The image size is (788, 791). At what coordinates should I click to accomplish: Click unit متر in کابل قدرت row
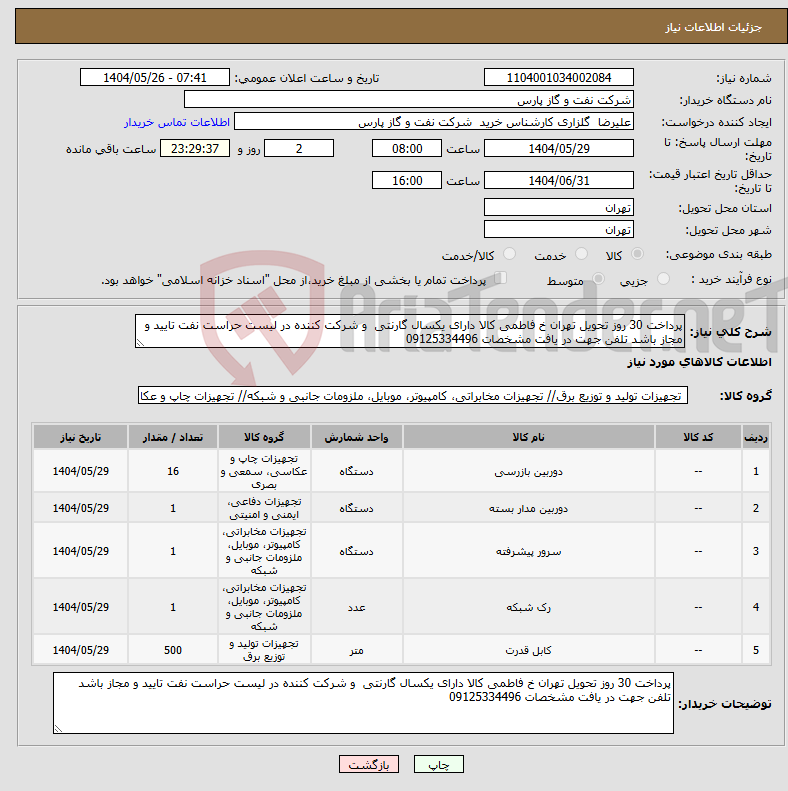[x=356, y=650]
